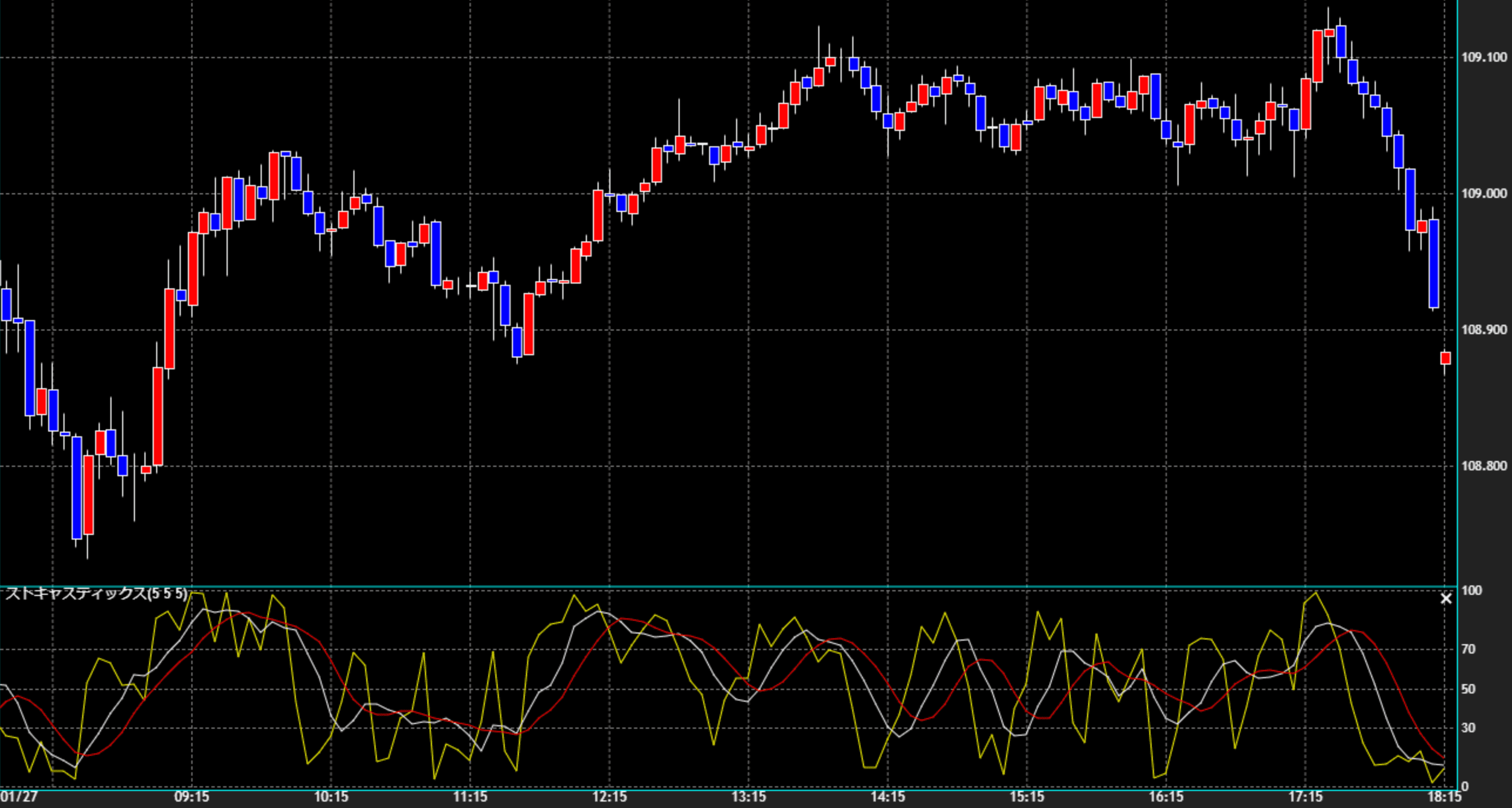This screenshot has width=1512, height=808.
Task: Click the 100 level on stochastic scale
Action: click(x=1472, y=590)
